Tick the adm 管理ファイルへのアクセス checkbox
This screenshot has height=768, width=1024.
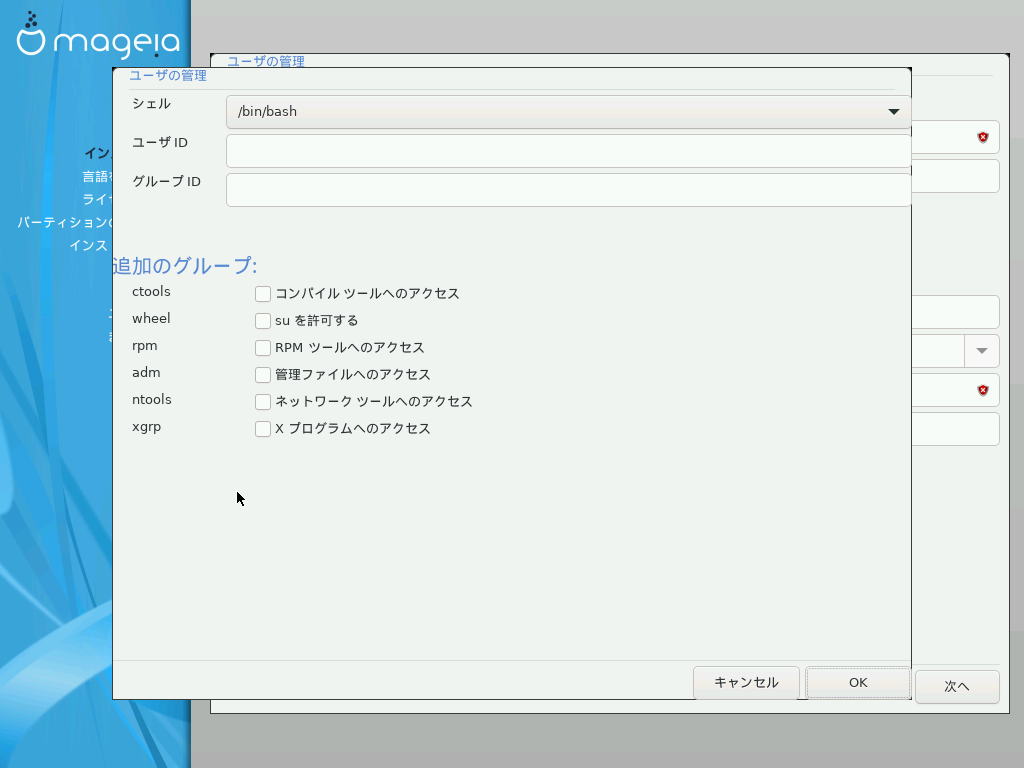(x=263, y=375)
